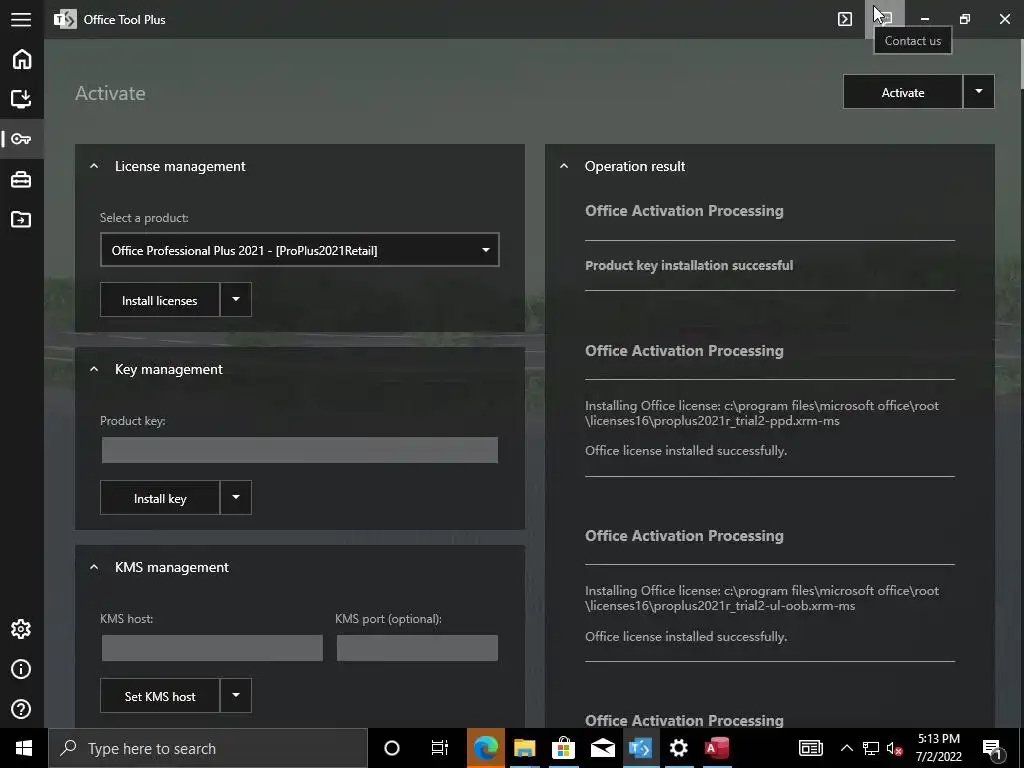Open the notification center icon
The height and width of the screenshot is (768, 1024).
click(993, 748)
